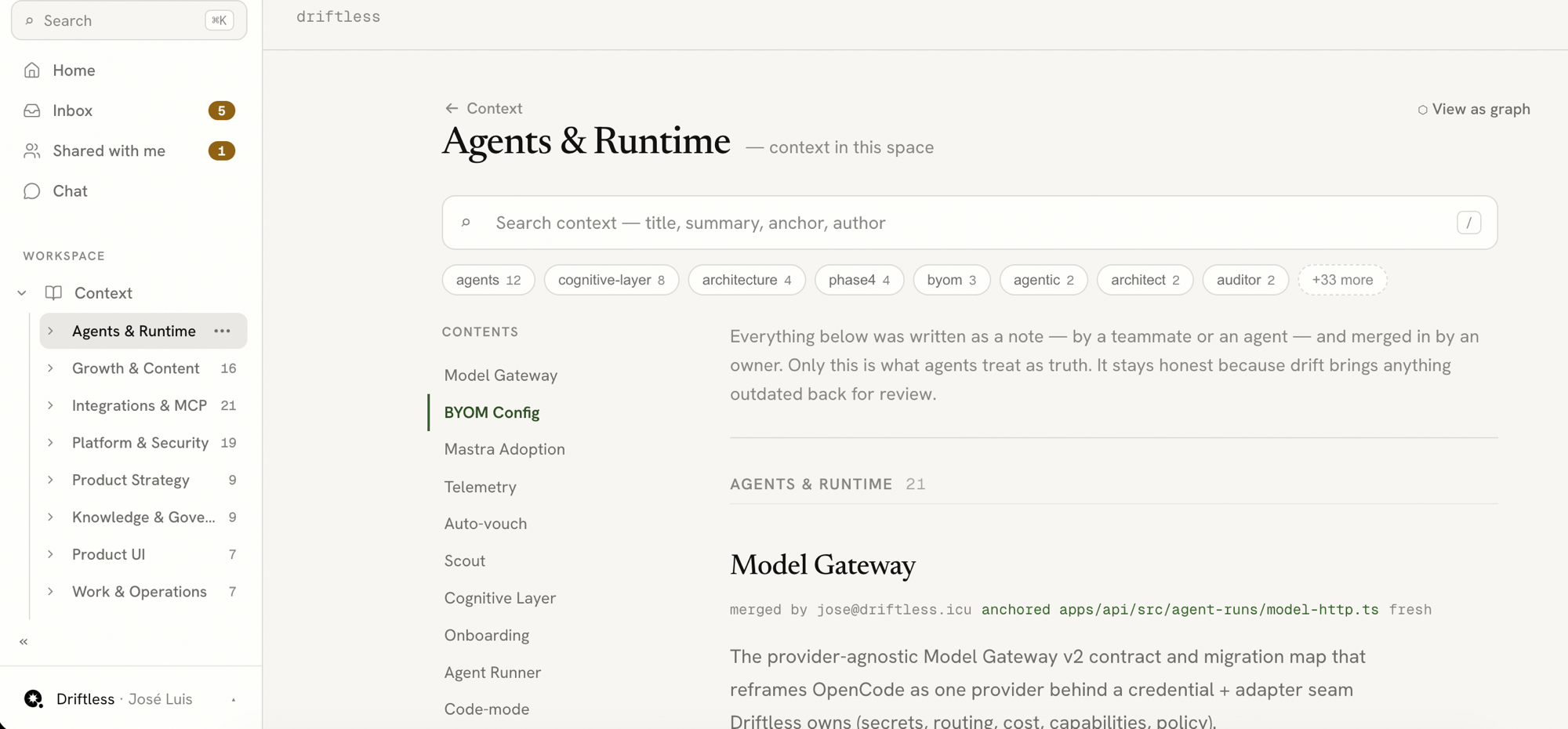This screenshot has width=1568, height=729.
Task: Click the Shared with me people icon
Action: [x=32, y=151]
